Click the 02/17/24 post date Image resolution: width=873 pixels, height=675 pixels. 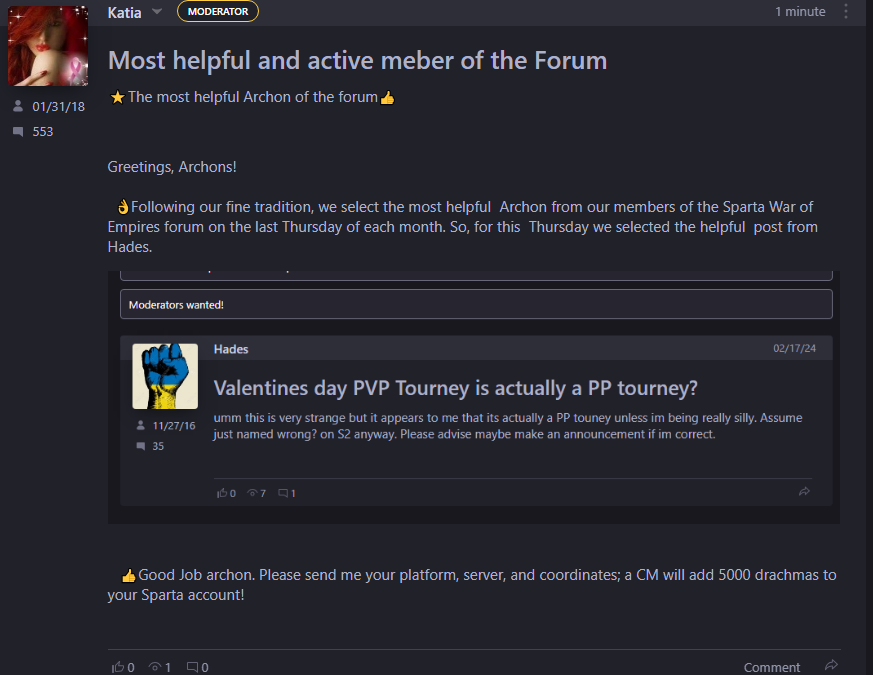[794, 349]
